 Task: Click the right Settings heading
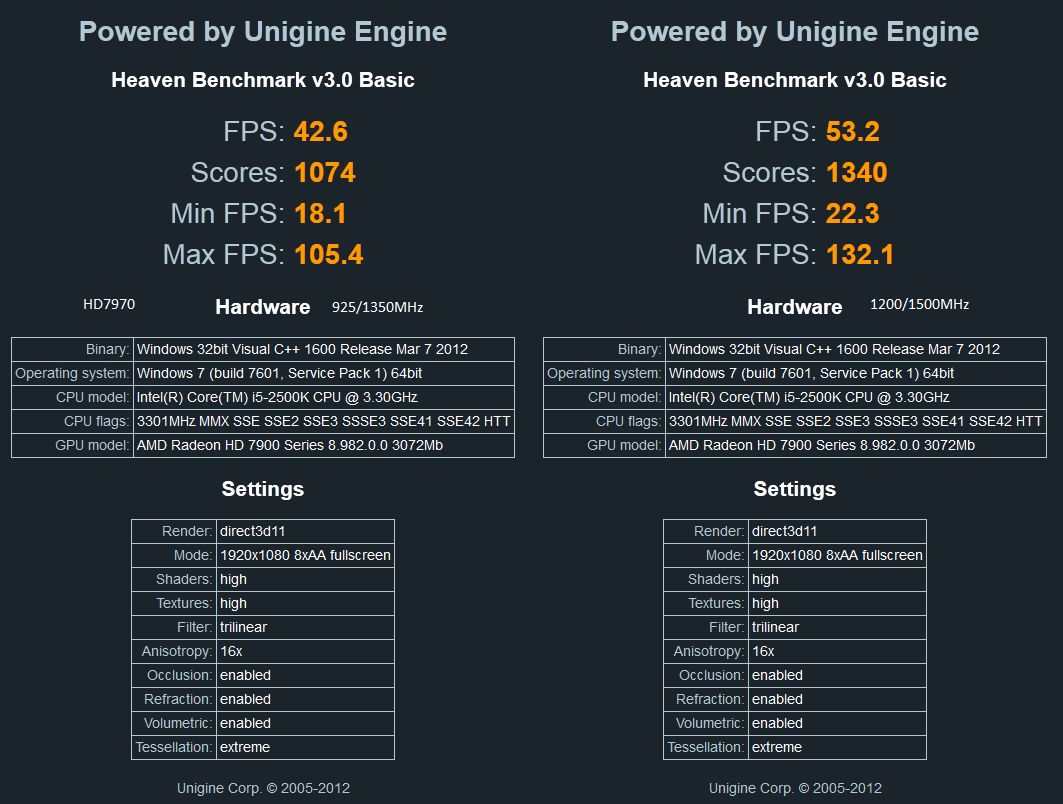pyautogui.click(x=795, y=489)
